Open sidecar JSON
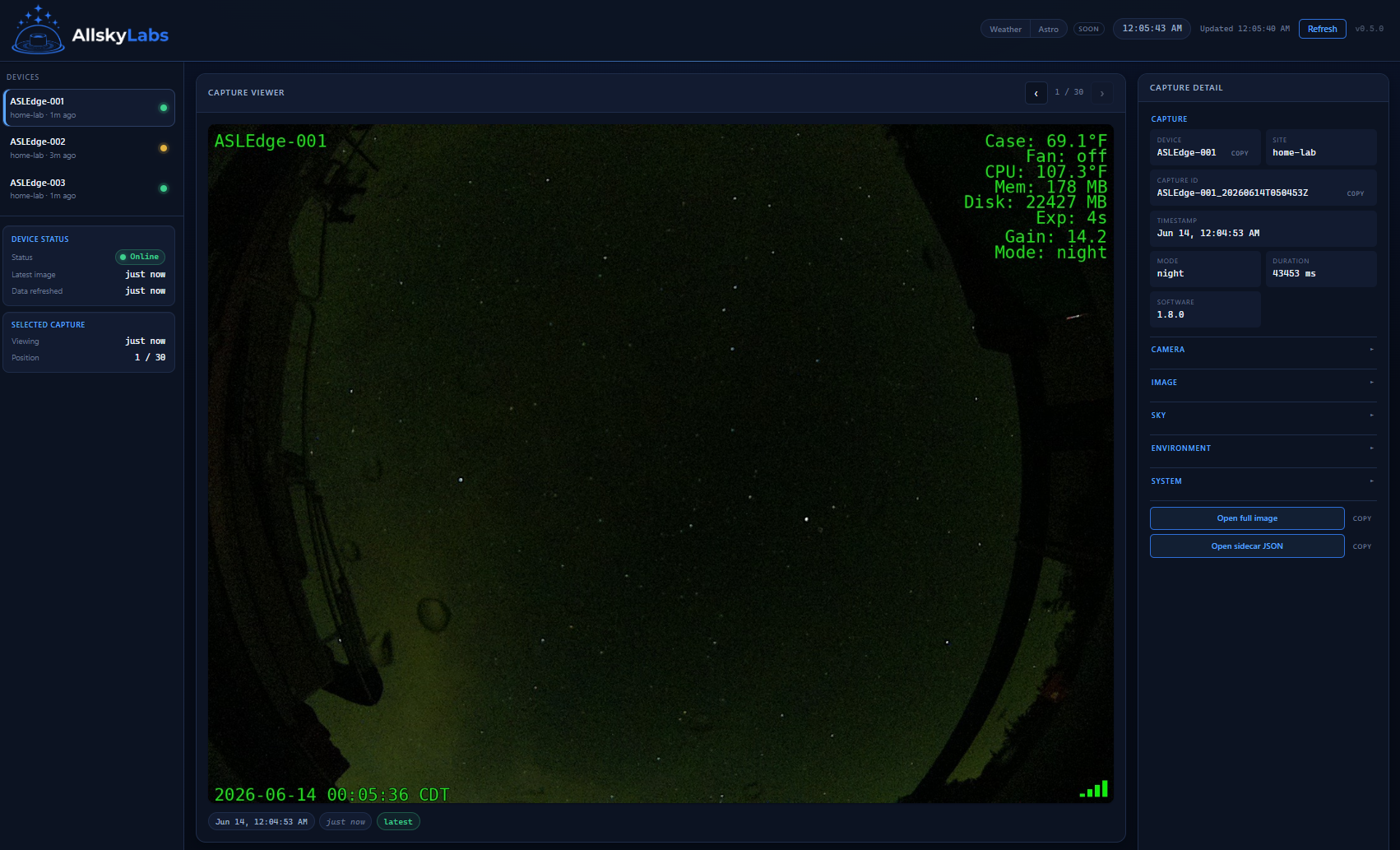This screenshot has width=1400, height=850. pos(1247,546)
